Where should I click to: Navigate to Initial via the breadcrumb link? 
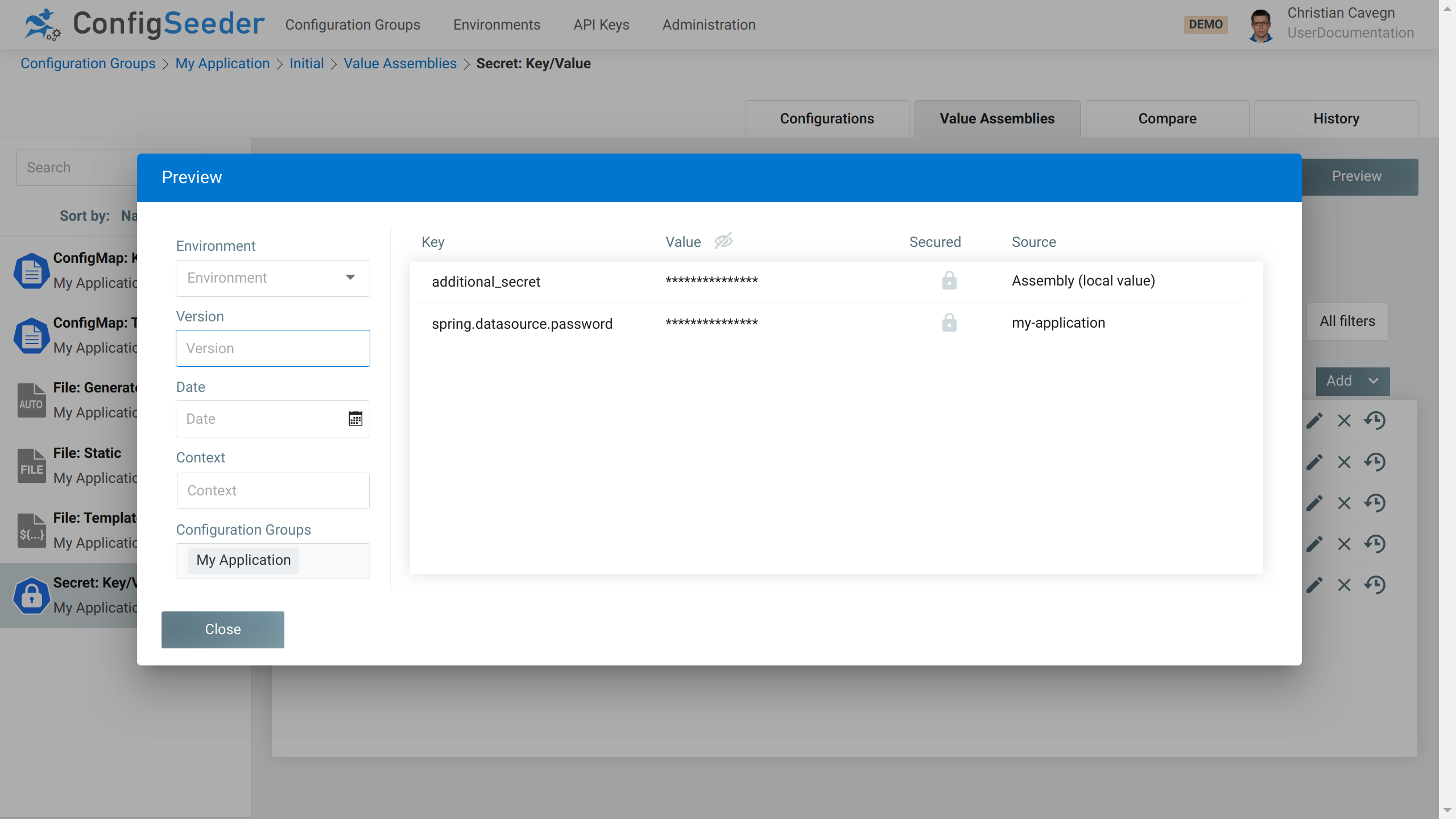[307, 63]
